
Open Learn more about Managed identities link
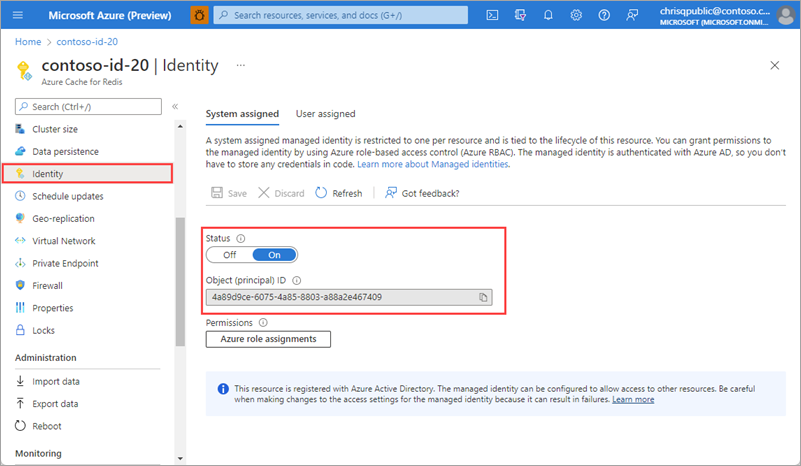click(433, 164)
